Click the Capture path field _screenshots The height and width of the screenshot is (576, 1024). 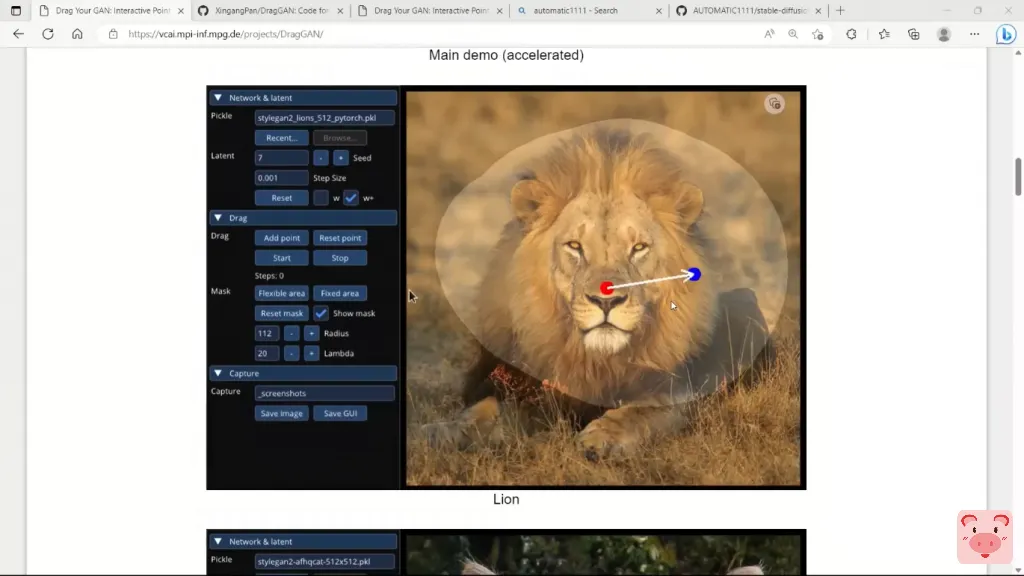(325, 393)
